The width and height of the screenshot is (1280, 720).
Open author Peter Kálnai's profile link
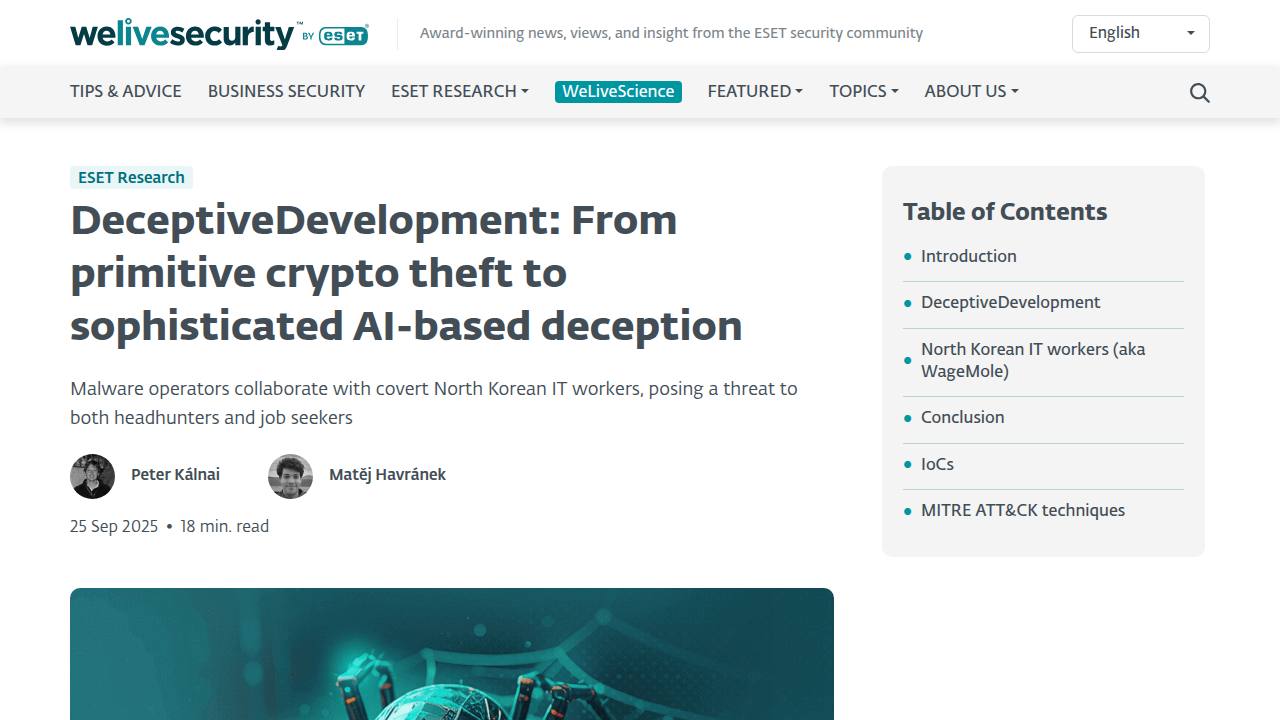coord(175,475)
